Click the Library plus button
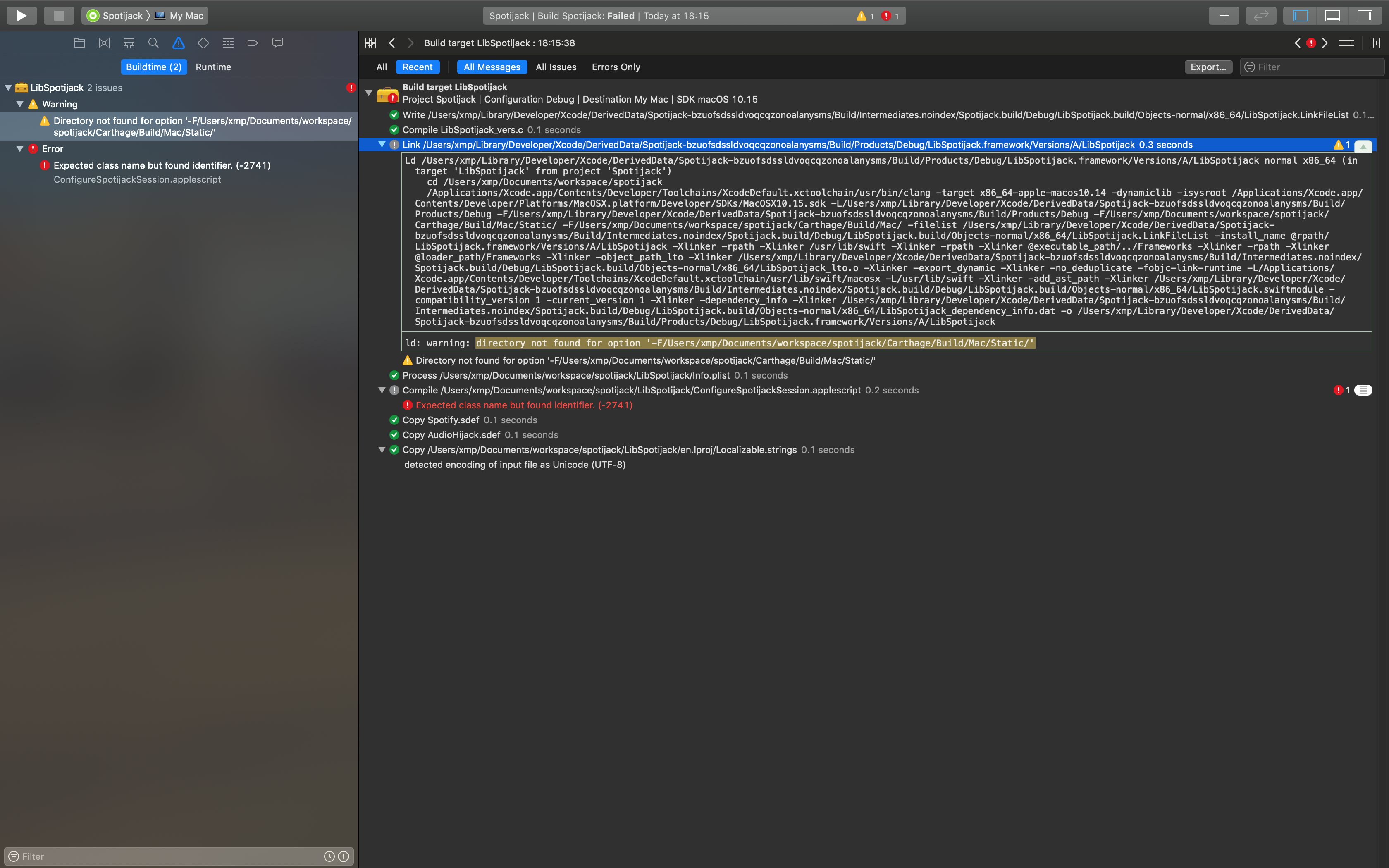The image size is (1389, 868). click(1223, 16)
